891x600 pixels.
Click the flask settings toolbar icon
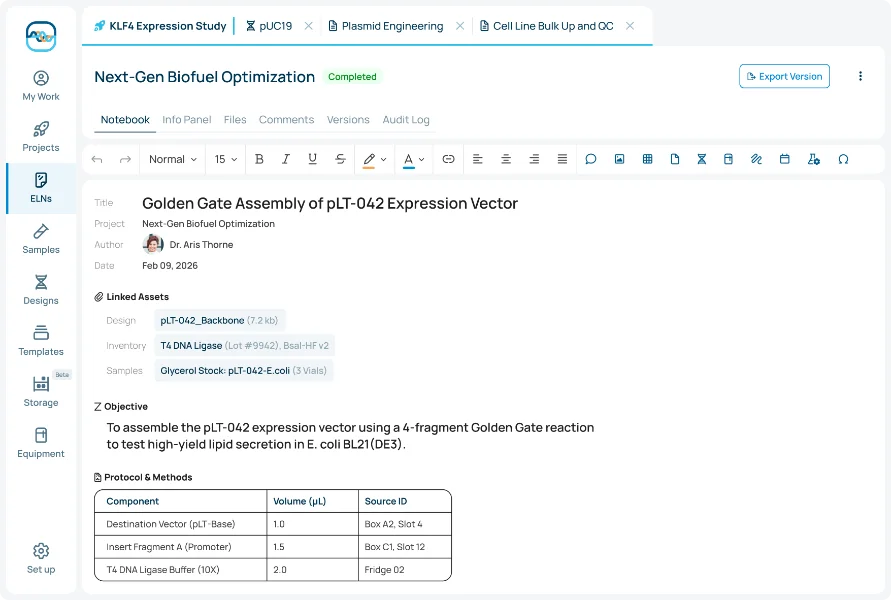[x=814, y=159]
